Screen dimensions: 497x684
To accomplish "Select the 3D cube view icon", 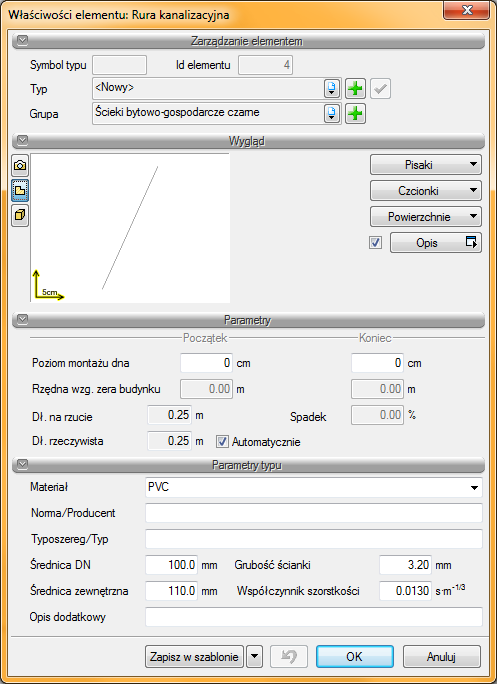I will (x=20, y=215).
